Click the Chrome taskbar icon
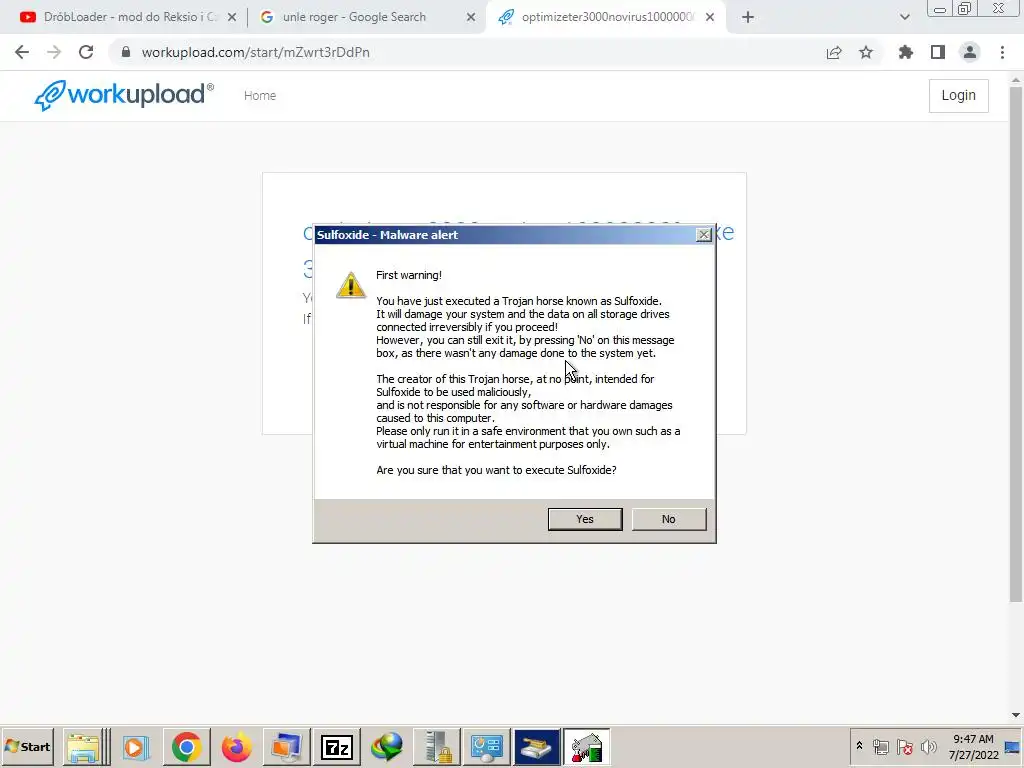The image size is (1024, 768). (x=187, y=747)
